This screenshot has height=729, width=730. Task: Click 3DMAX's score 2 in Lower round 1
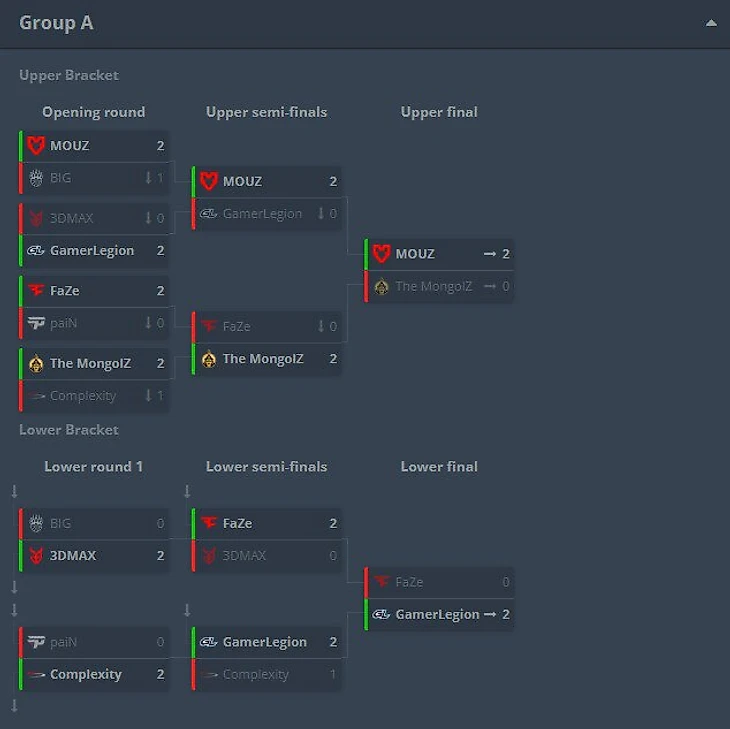click(160, 556)
